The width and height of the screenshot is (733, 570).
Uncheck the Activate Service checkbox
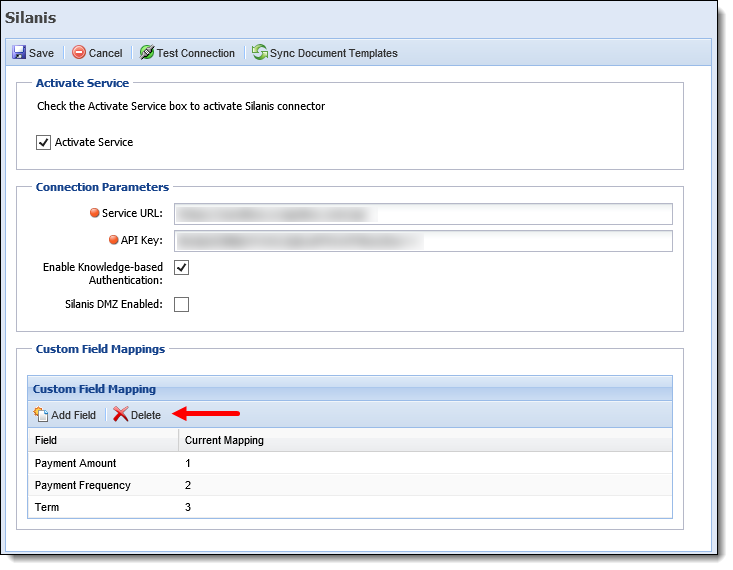point(43,143)
